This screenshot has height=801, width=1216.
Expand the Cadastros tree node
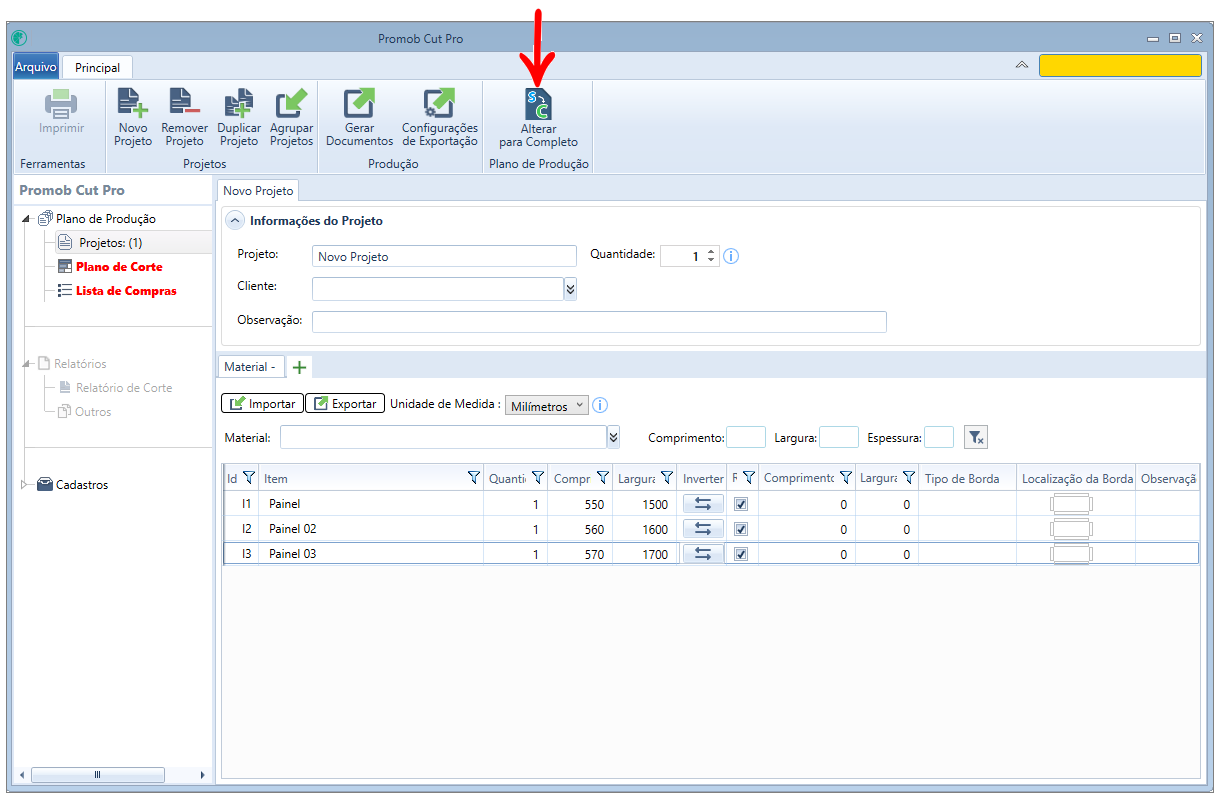click(26, 485)
